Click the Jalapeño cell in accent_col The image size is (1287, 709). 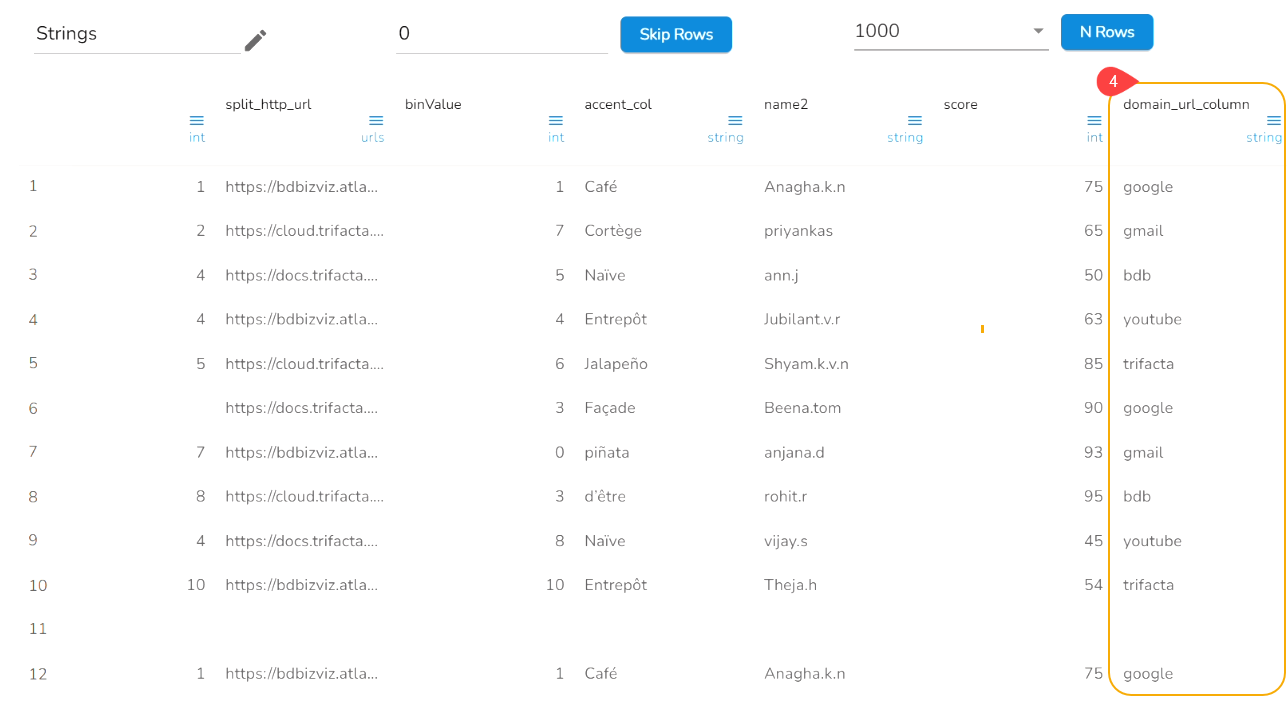(x=616, y=364)
